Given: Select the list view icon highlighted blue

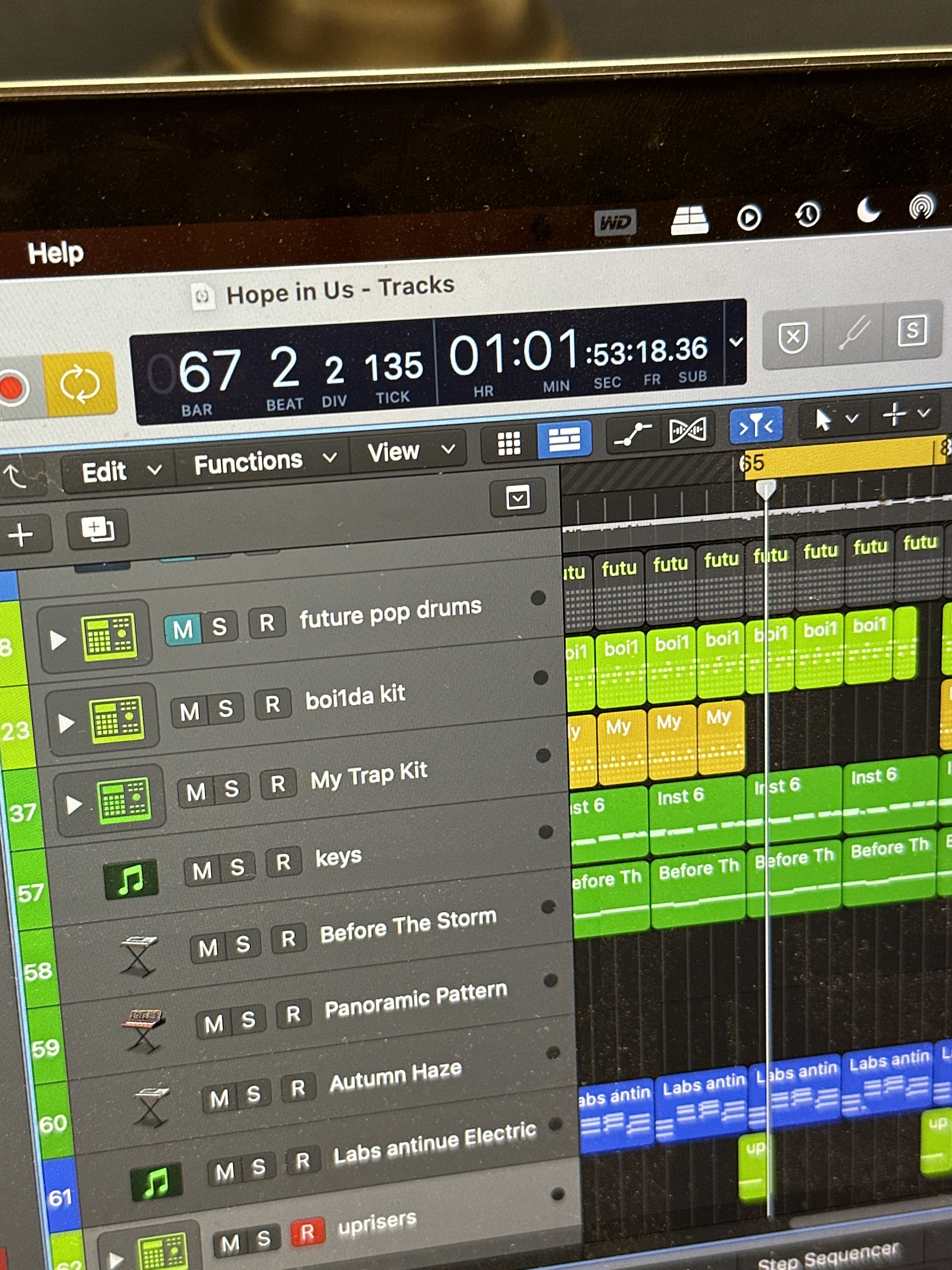Looking at the screenshot, I should 565,440.
